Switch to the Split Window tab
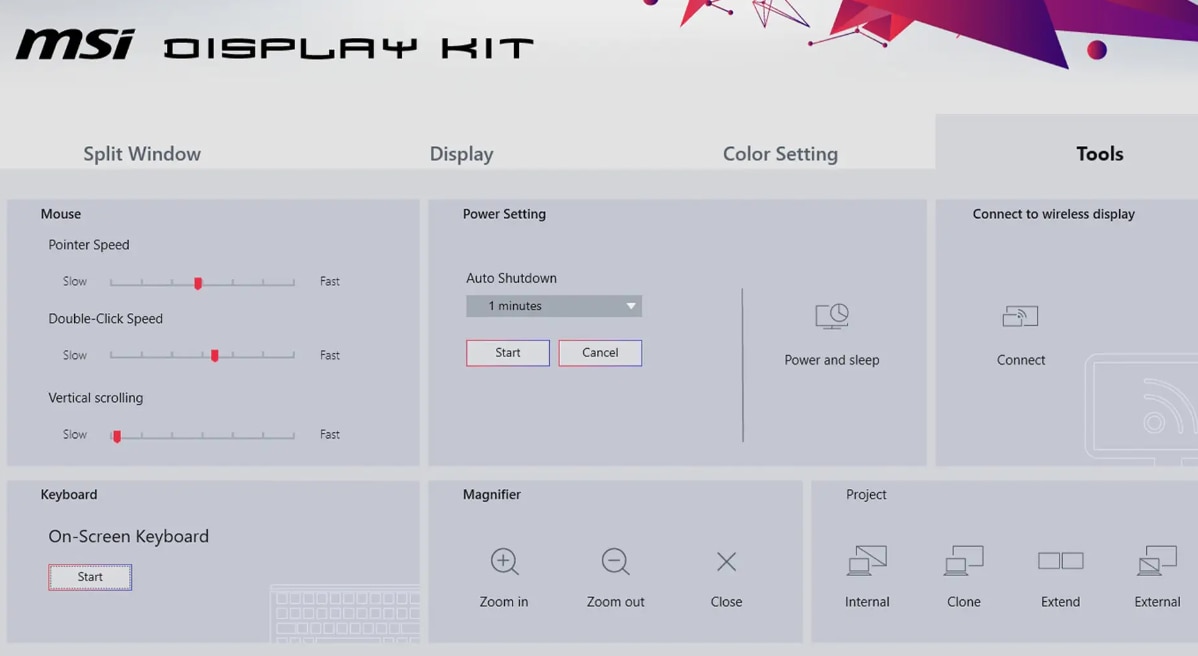The image size is (1198, 656). point(142,153)
